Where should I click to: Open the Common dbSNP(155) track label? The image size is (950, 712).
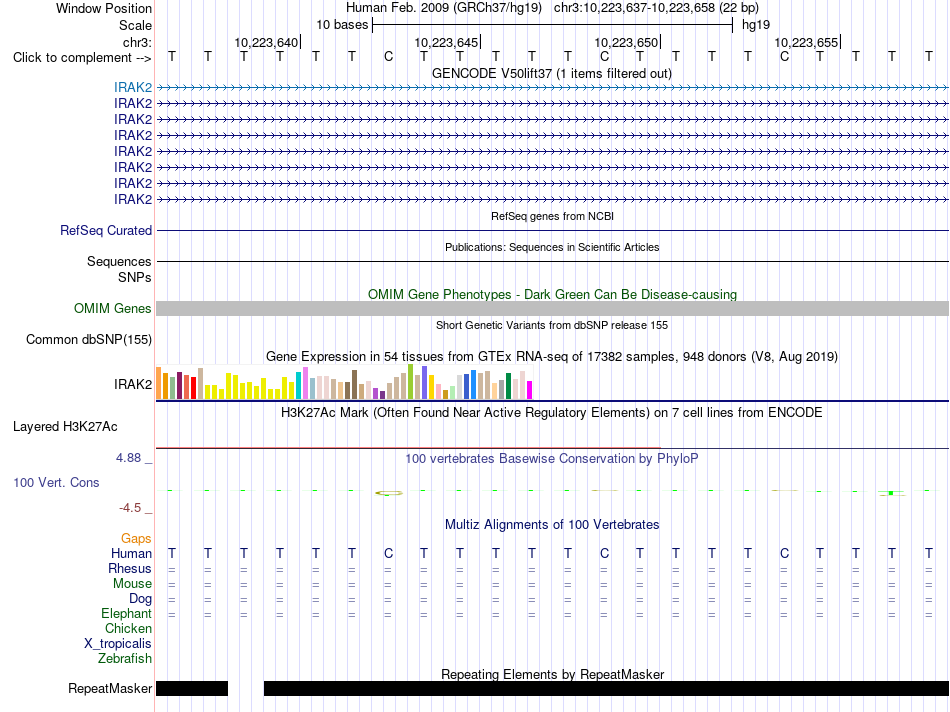(89, 339)
